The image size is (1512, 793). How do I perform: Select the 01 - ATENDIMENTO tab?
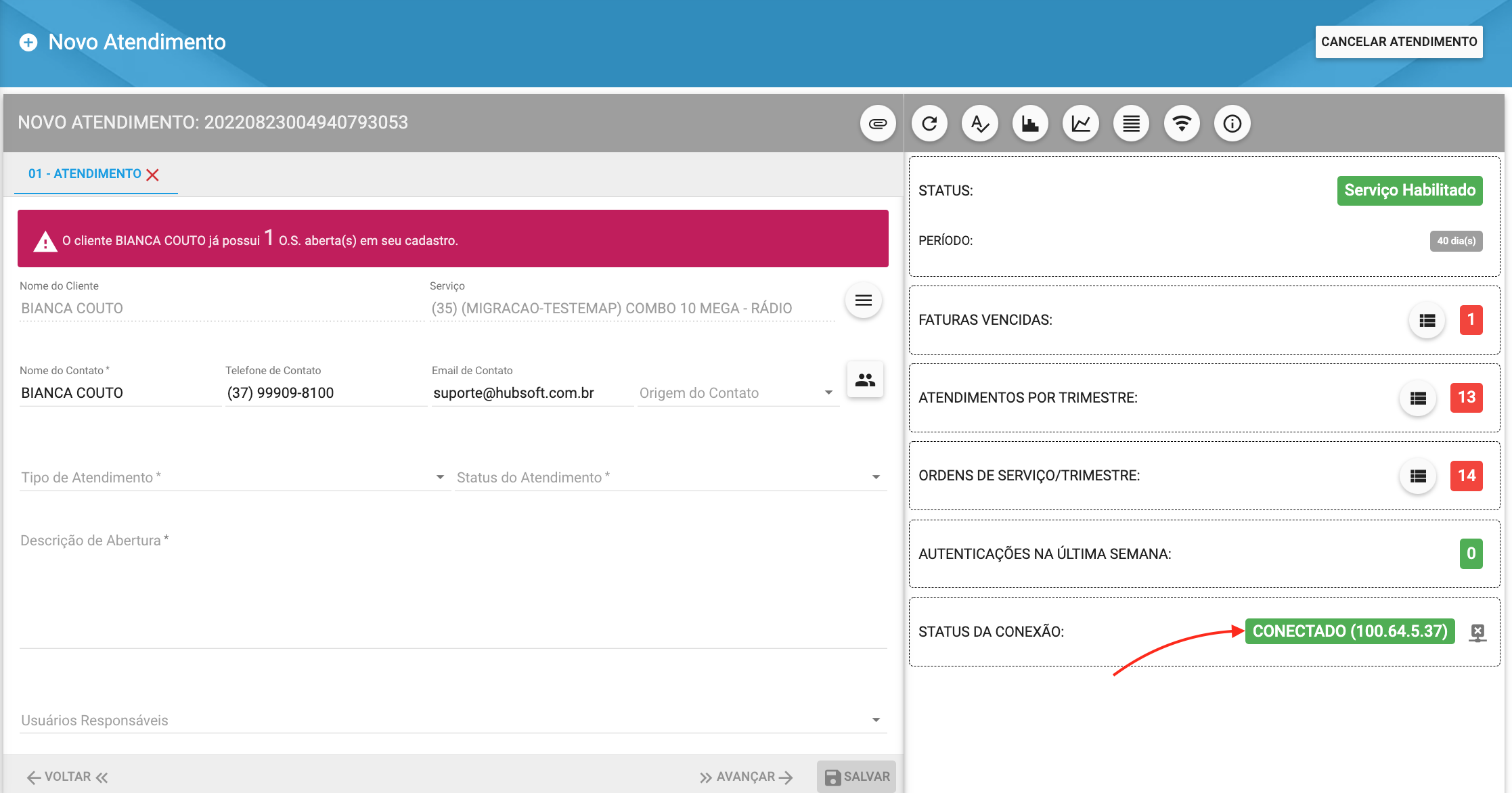(x=85, y=174)
